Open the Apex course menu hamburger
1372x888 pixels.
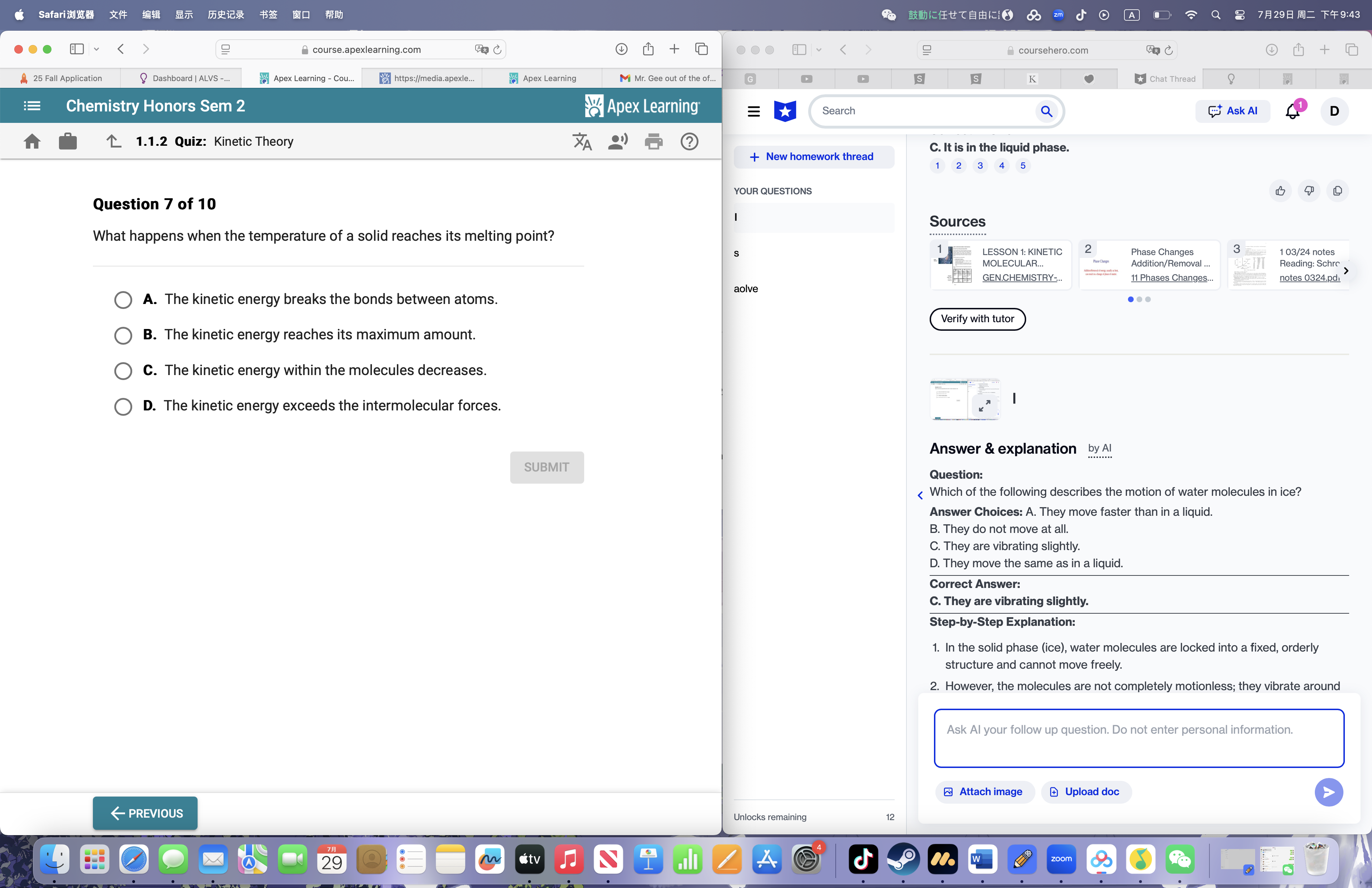32,106
